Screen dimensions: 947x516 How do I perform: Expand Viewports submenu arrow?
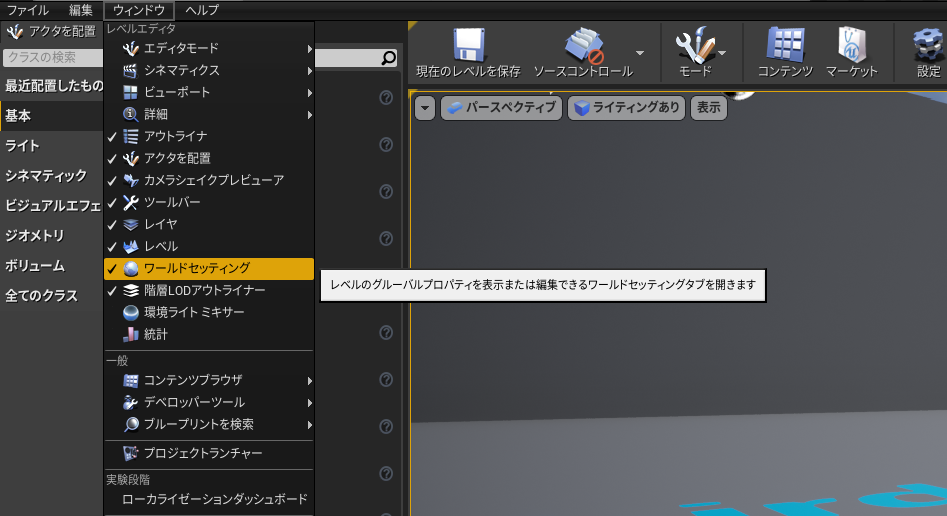309,93
